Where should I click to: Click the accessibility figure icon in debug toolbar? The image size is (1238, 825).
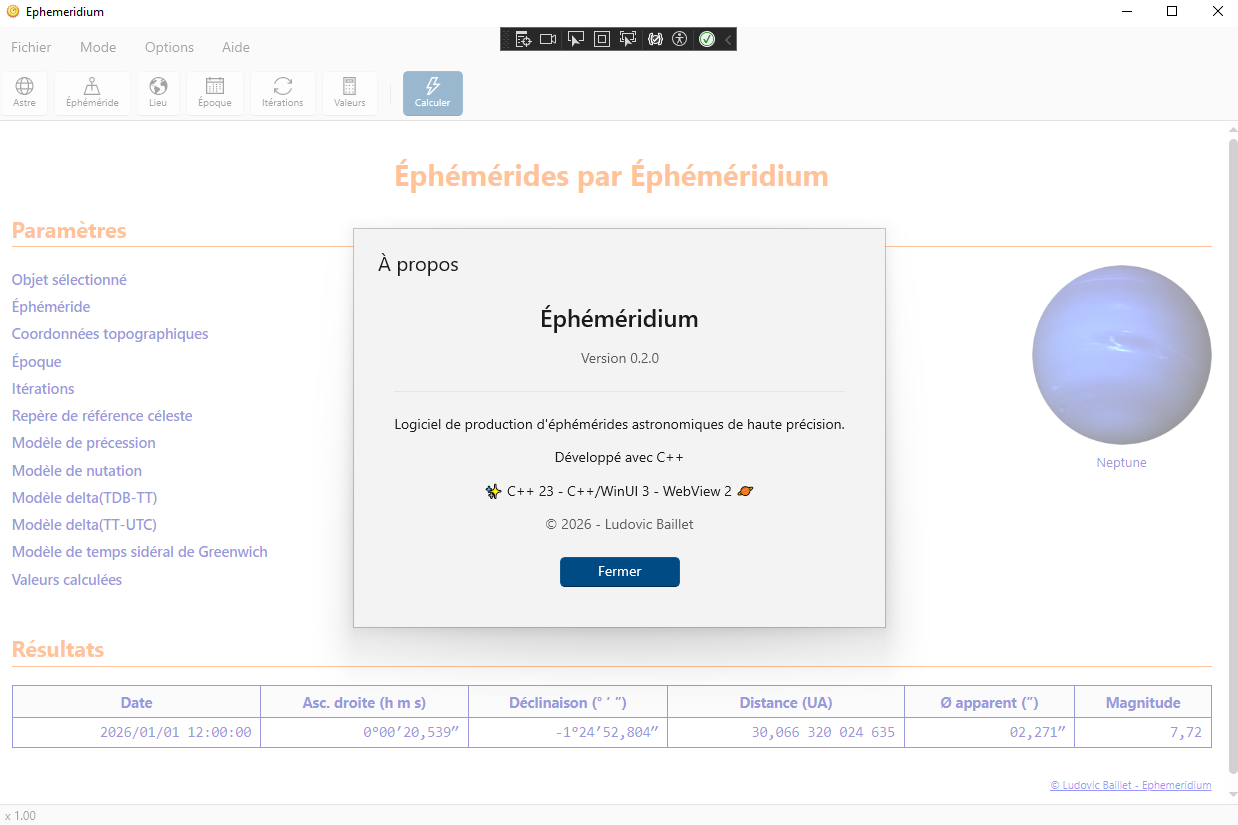click(x=680, y=39)
